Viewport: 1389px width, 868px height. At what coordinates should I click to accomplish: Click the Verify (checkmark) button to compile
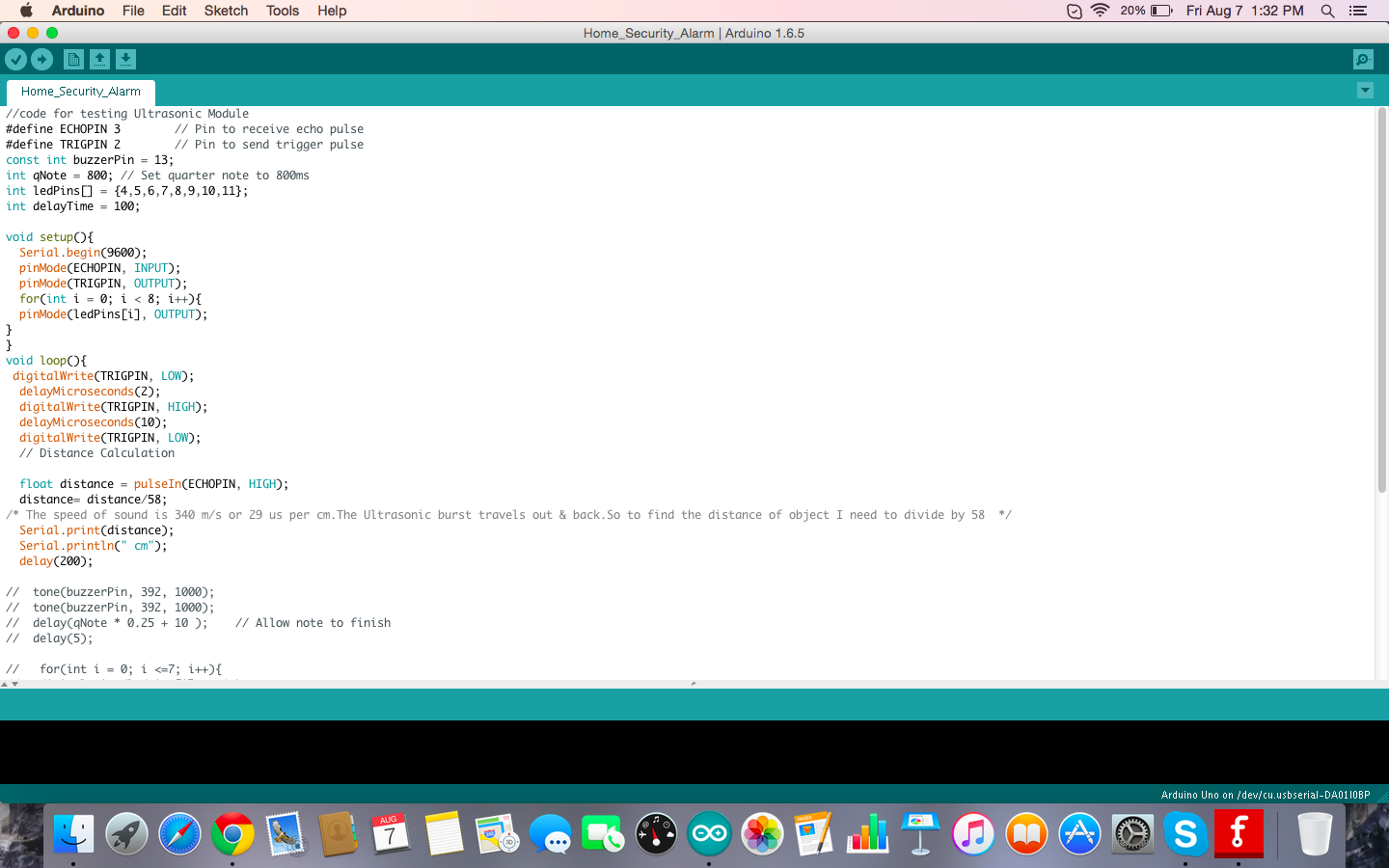[16, 59]
